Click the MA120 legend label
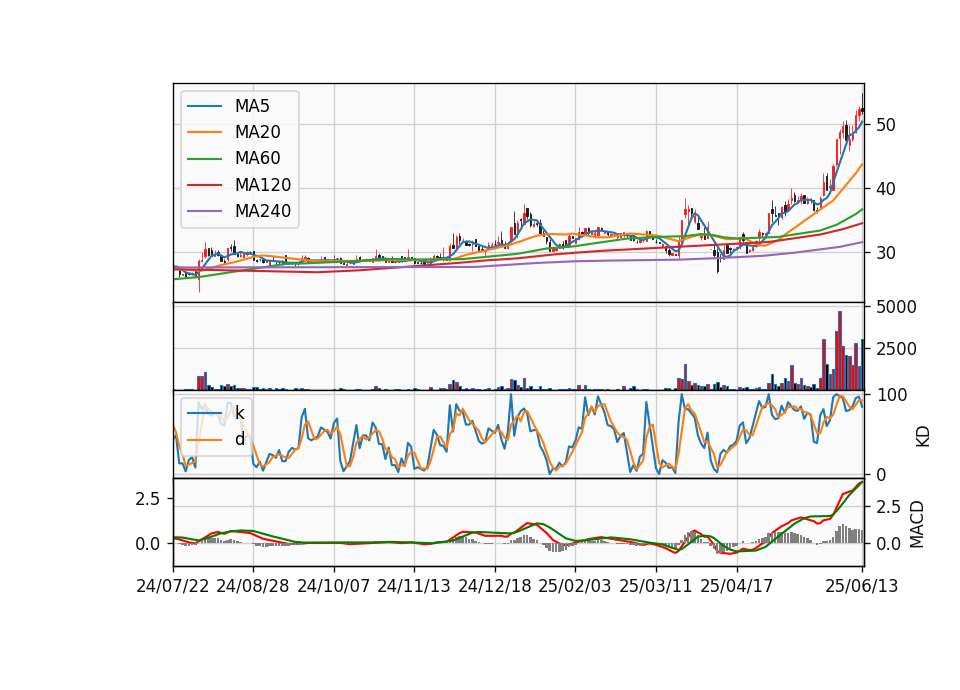Viewport: 960px width, 690px height. (x=263, y=185)
